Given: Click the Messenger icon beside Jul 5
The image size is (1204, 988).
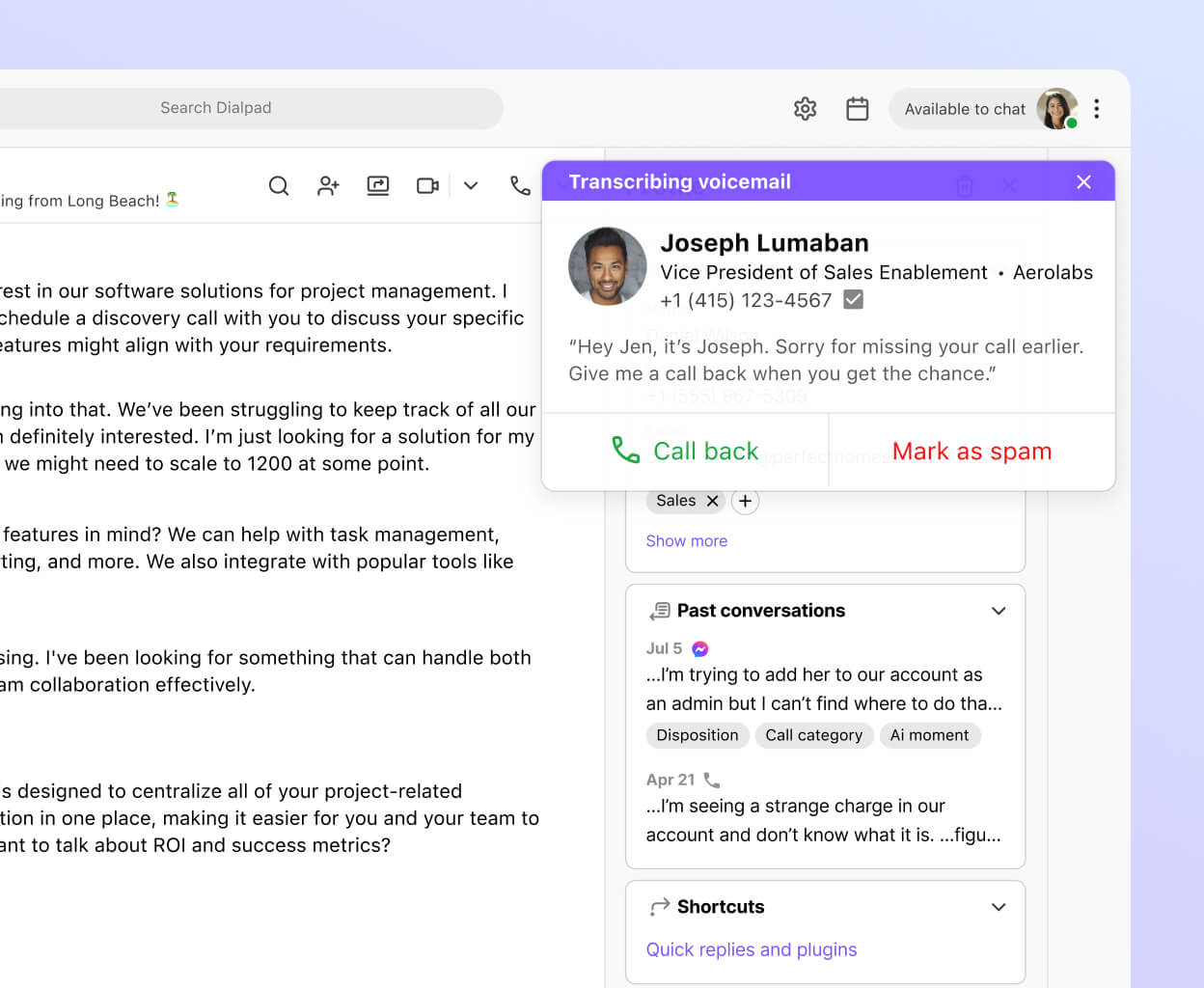Looking at the screenshot, I should coord(698,648).
